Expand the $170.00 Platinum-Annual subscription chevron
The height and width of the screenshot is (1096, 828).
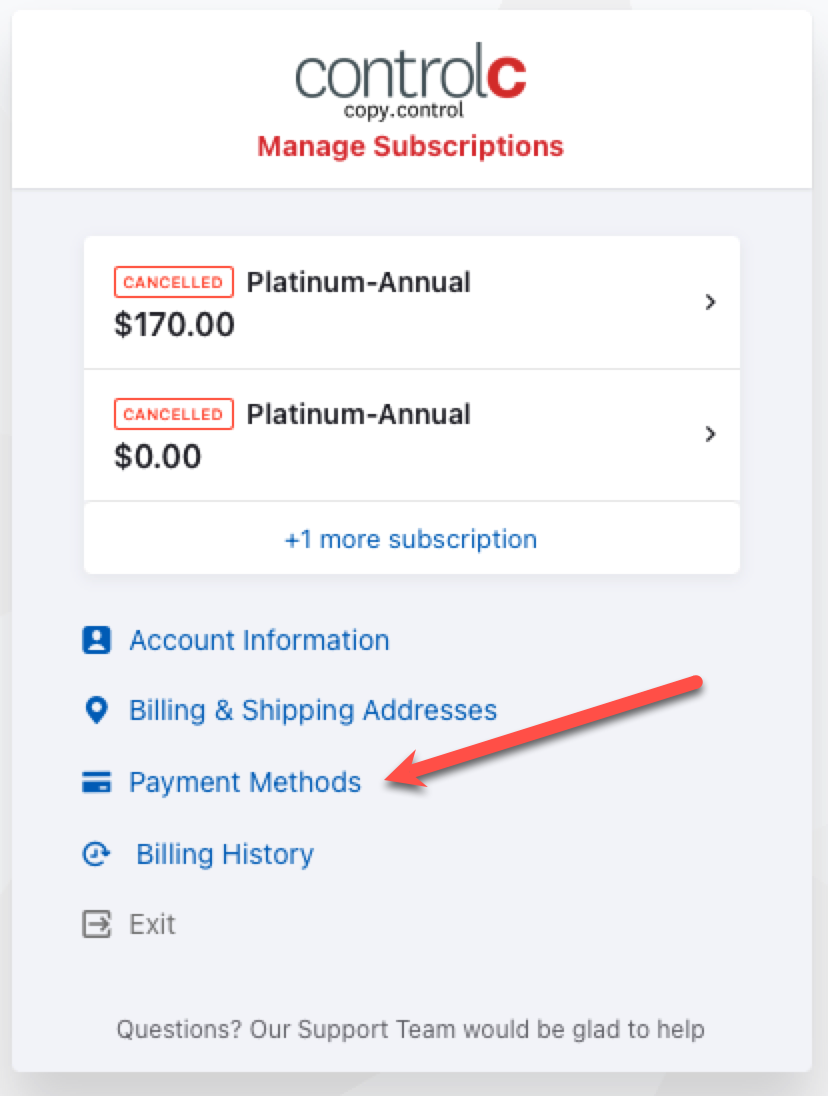pyautogui.click(x=711, y=302)
